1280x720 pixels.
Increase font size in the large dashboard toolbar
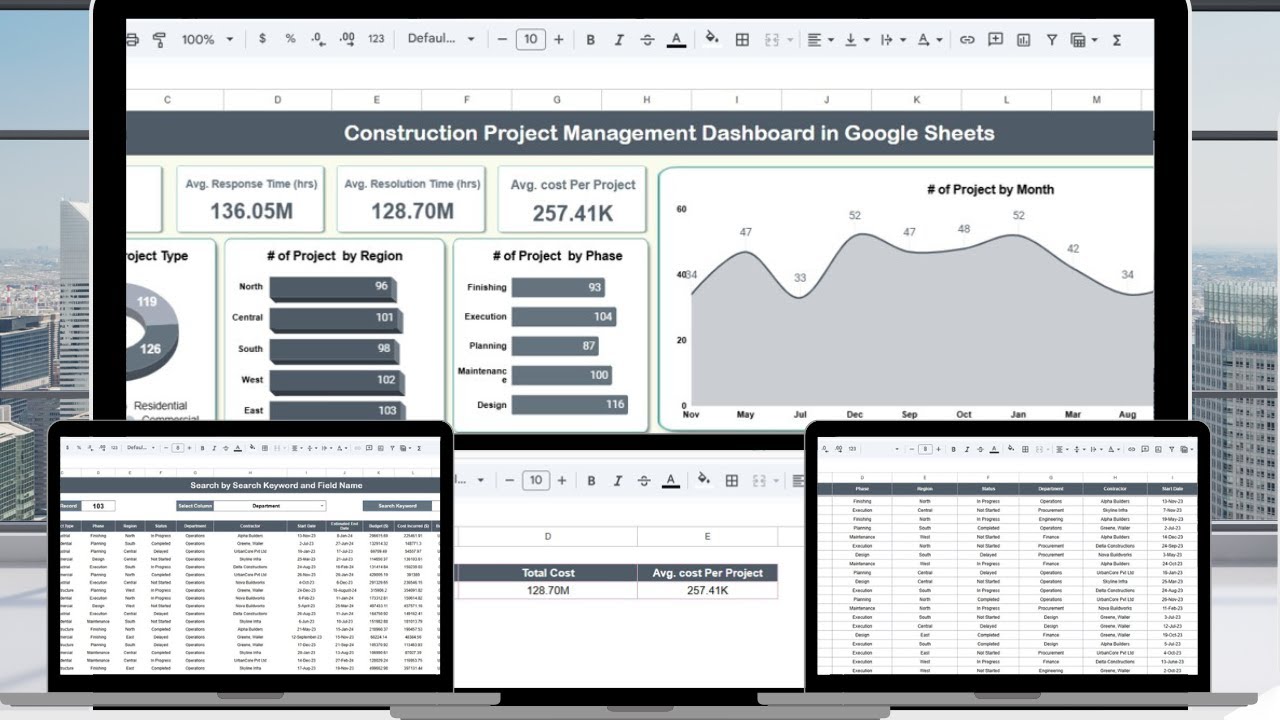tap(558, 39)
